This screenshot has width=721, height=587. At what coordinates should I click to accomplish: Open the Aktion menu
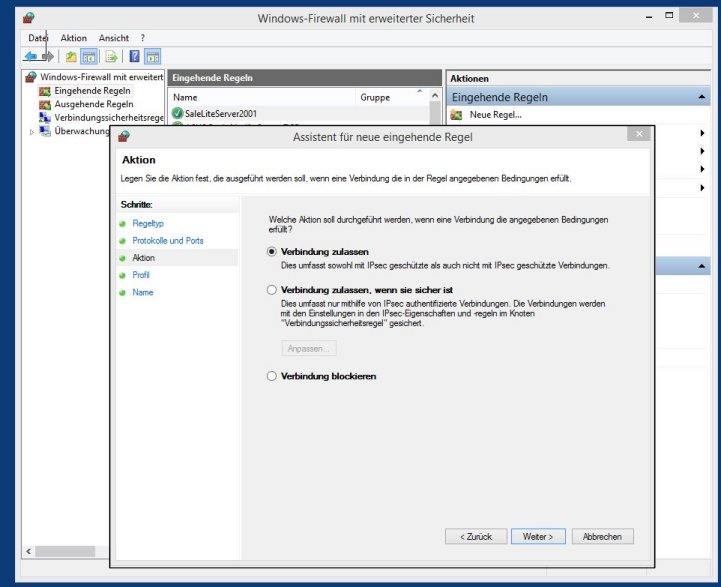point(73,38)
